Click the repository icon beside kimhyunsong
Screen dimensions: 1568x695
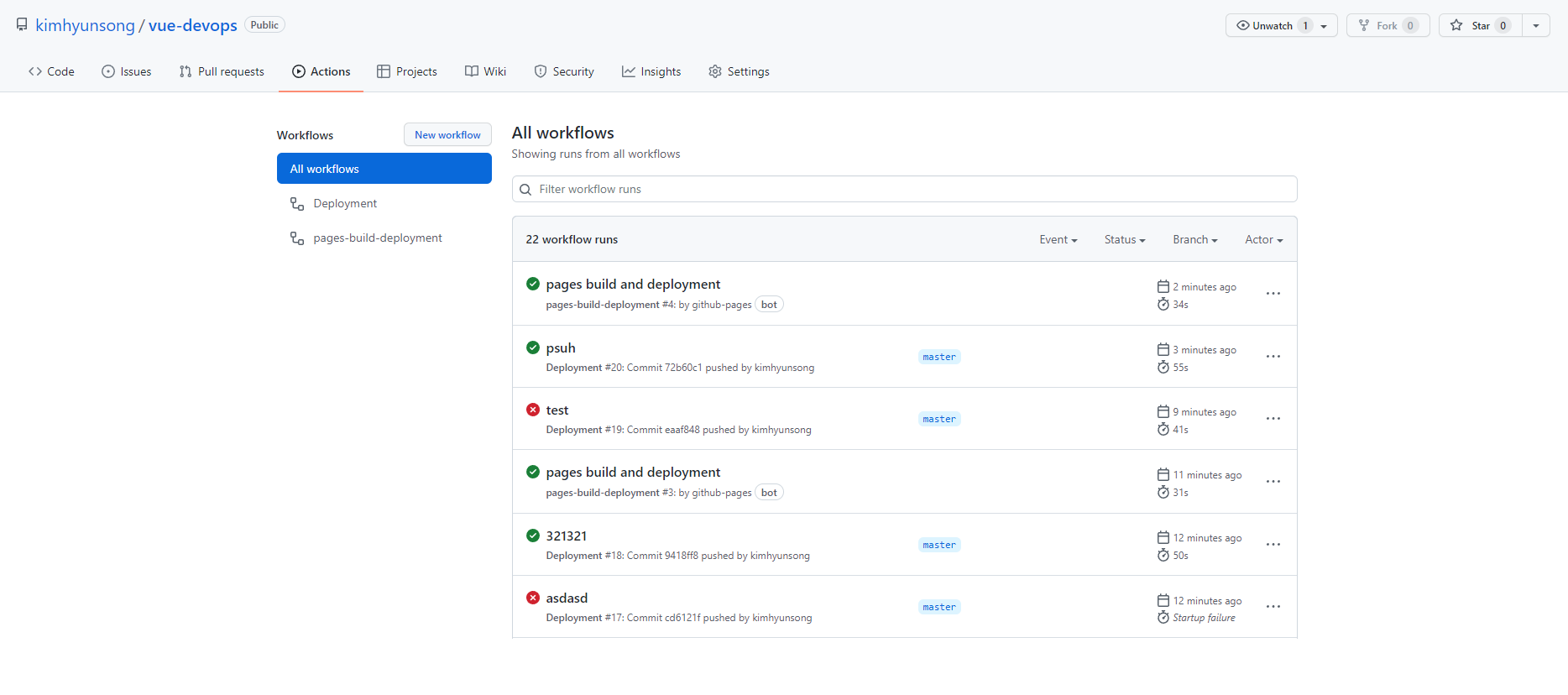[22, 25]
